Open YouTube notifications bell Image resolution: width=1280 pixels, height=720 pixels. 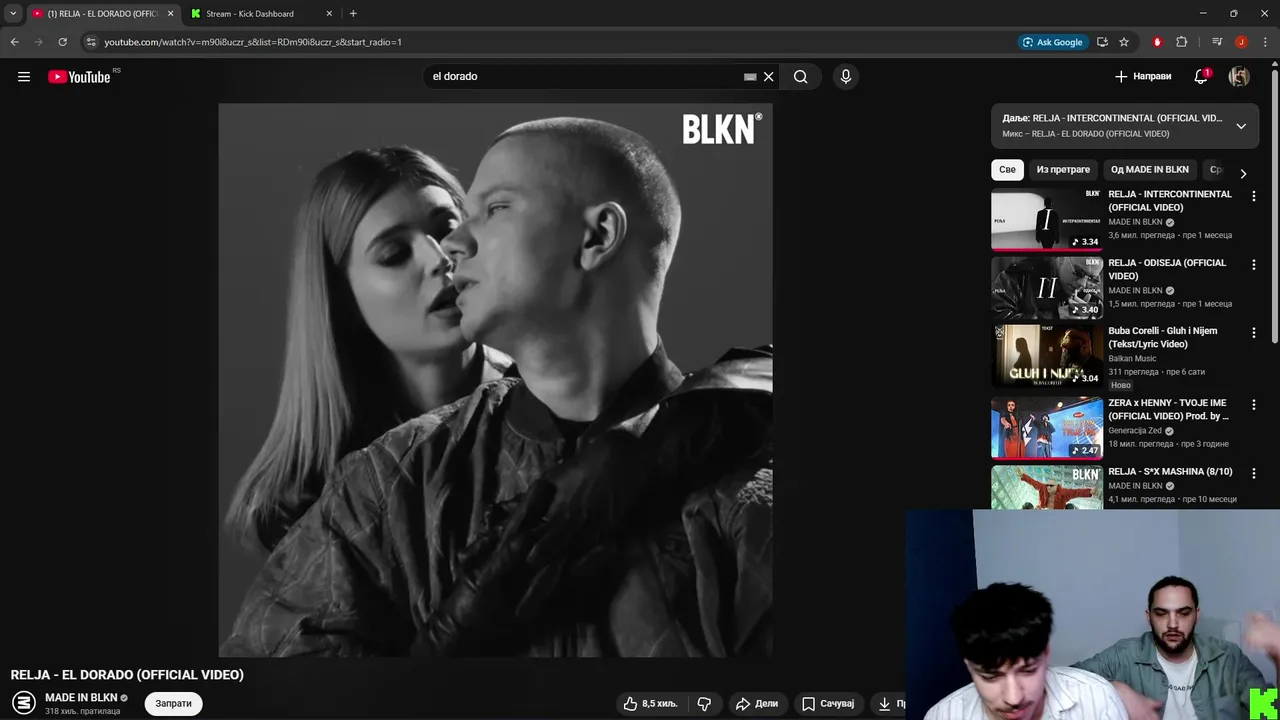pos(1202,77)
